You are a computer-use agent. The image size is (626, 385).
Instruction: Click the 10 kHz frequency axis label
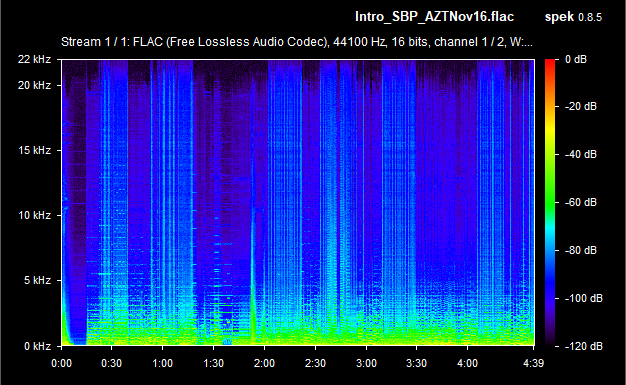tap(34, 215)
